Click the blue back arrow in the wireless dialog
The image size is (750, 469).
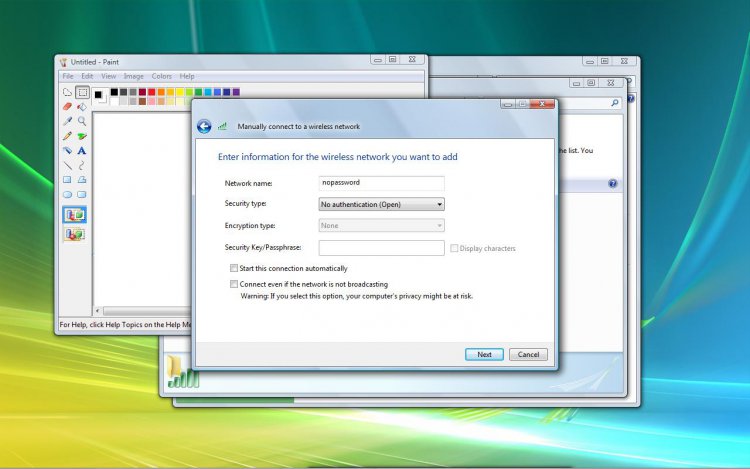[x=204, y=126]
